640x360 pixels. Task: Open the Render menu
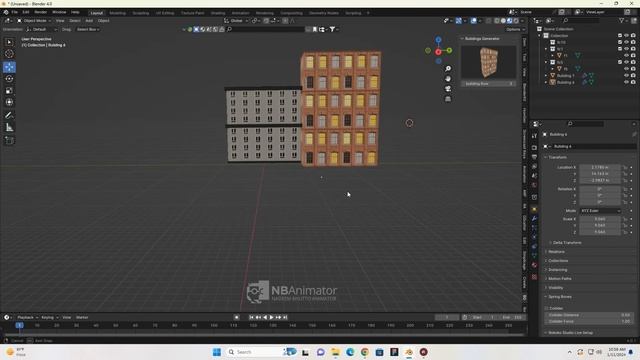[x=40, y=12]
